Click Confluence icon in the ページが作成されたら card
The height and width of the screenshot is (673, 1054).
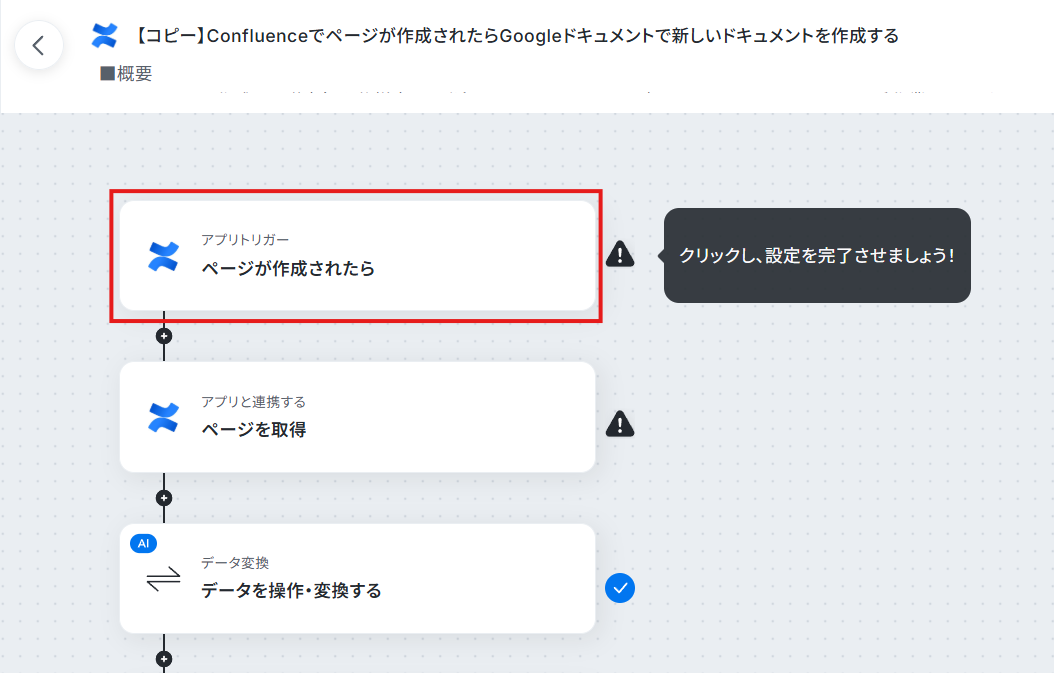(163, 256)
